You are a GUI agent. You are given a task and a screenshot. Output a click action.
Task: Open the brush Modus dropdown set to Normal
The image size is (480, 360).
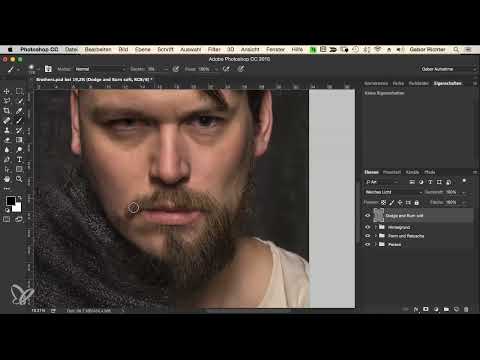pos(100,69)
